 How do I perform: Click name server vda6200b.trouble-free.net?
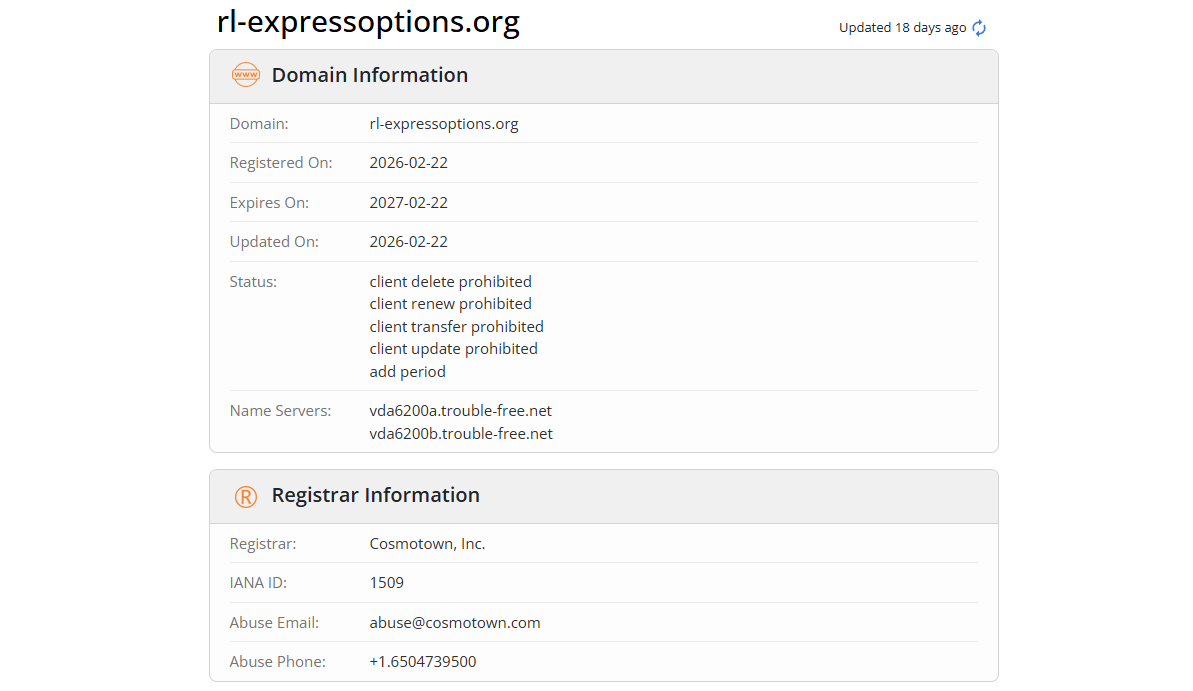click(x=461, y=434)
